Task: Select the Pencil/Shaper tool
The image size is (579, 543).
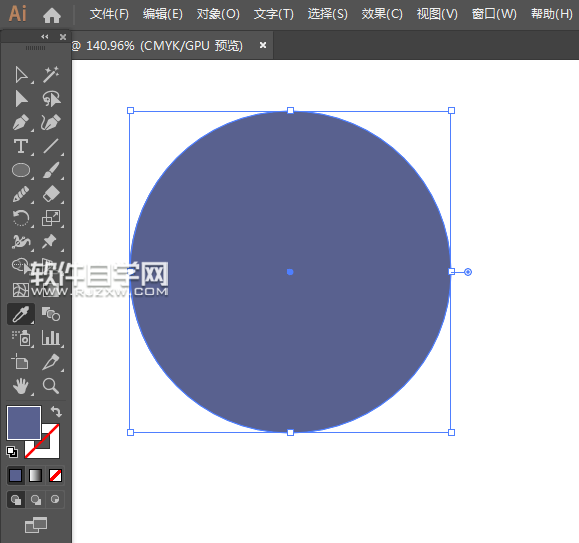Action: (x=21, y=194)
